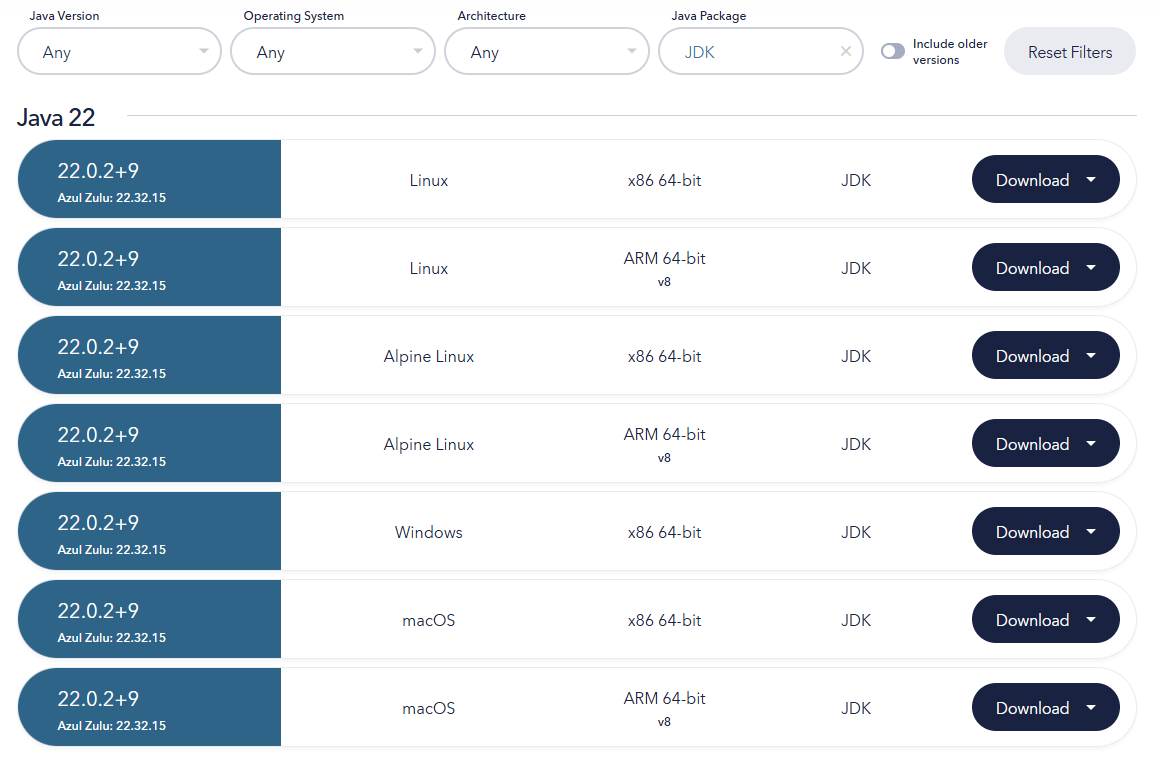
Task: Click the Windows operating system cell
Action: (428, 532)
